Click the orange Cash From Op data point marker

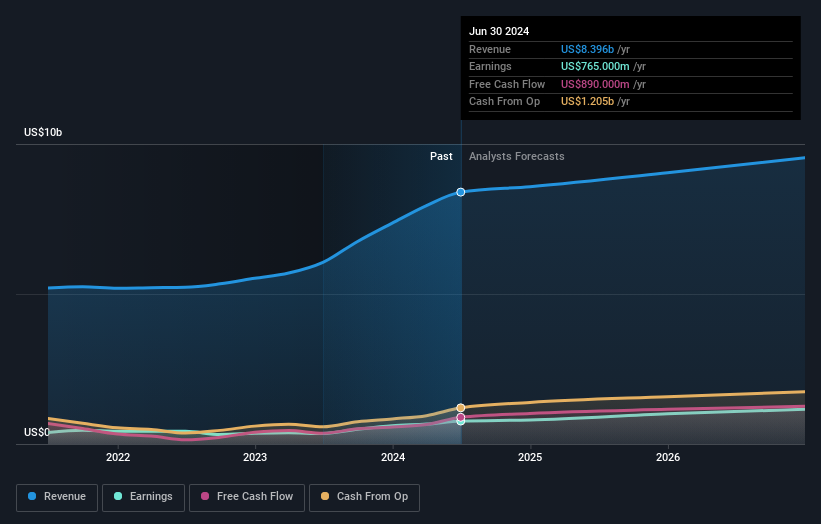(461, 408)
